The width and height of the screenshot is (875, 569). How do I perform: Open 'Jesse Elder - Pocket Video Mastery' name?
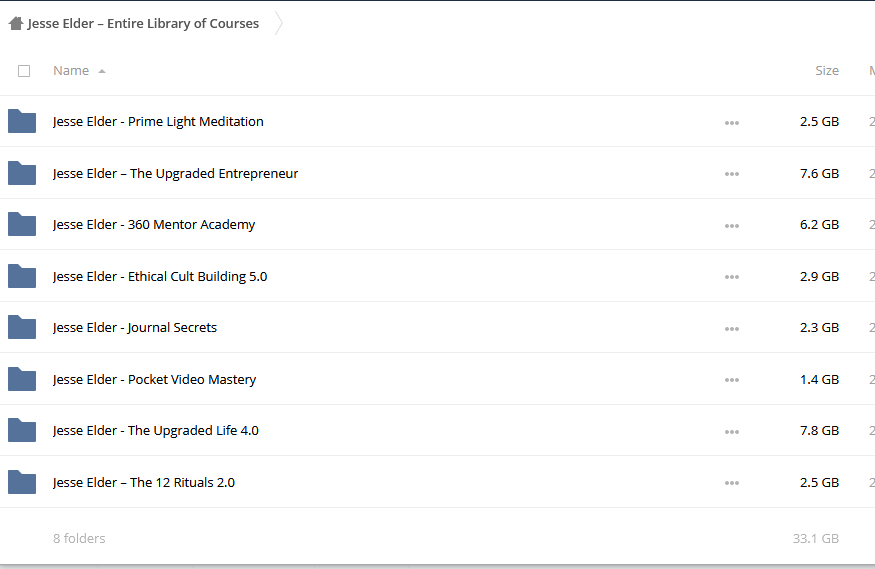click(154, 380)
